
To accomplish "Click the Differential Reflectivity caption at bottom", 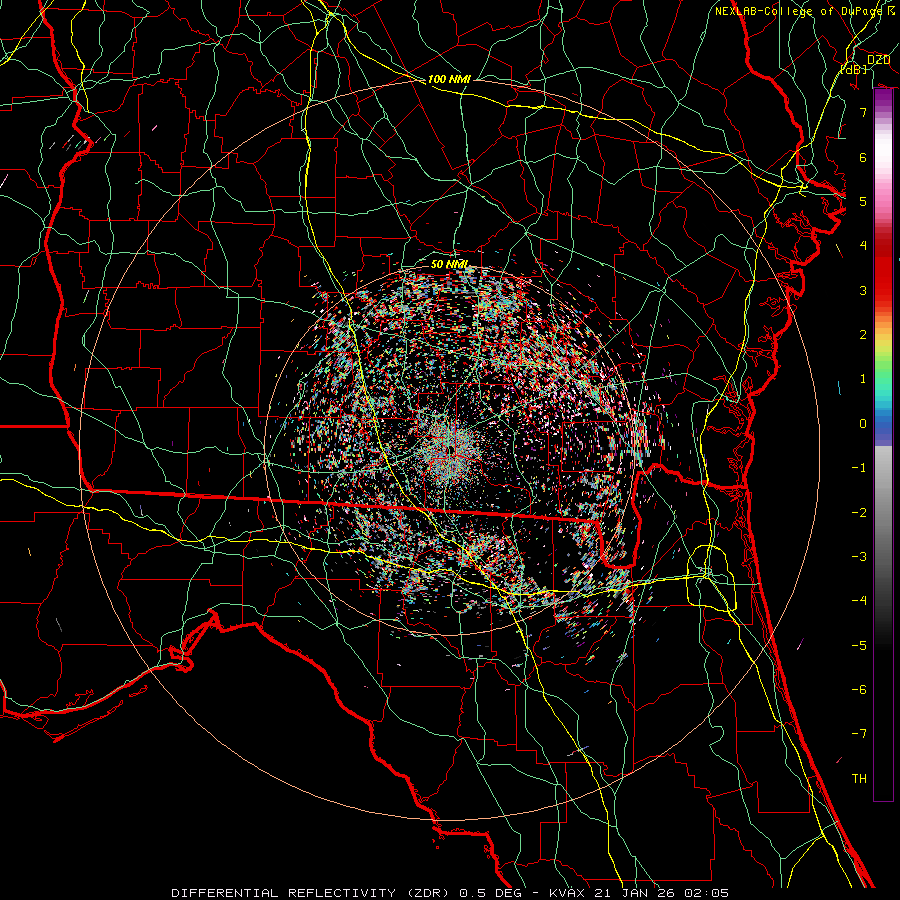I will (x=450, y=893).
